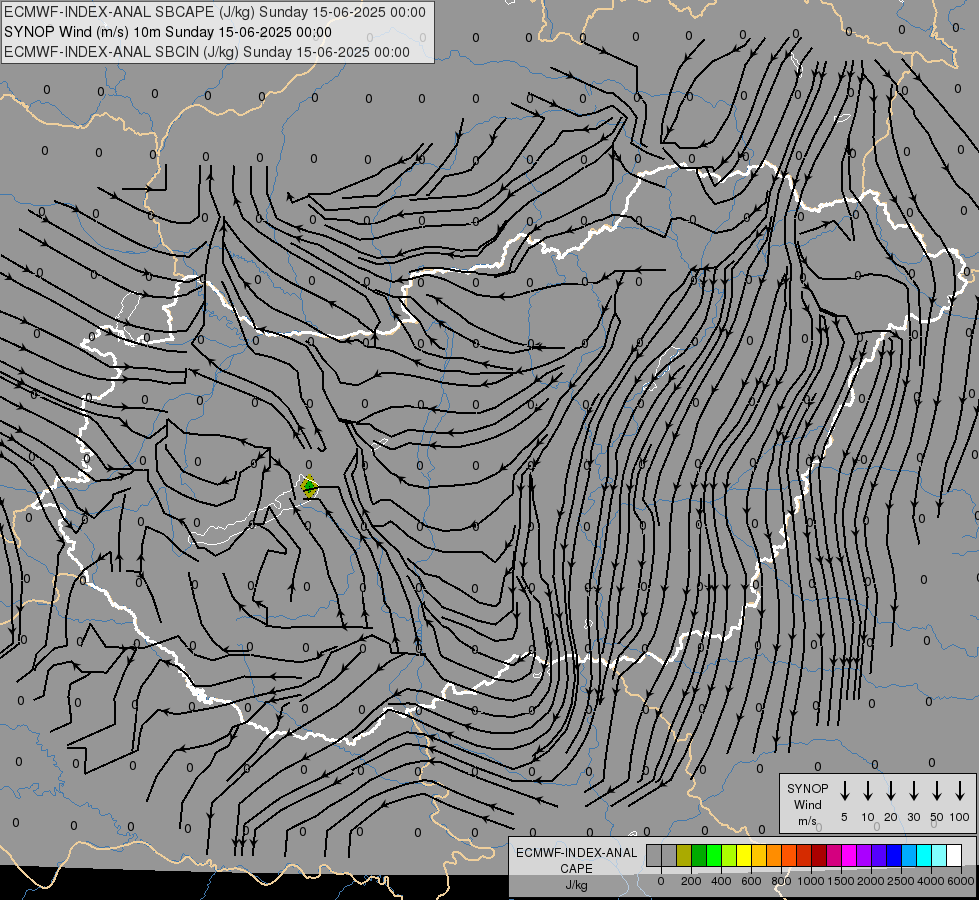Click the '30' wind speed label
This screenshot has height=900, width=979.
point(913,817)
